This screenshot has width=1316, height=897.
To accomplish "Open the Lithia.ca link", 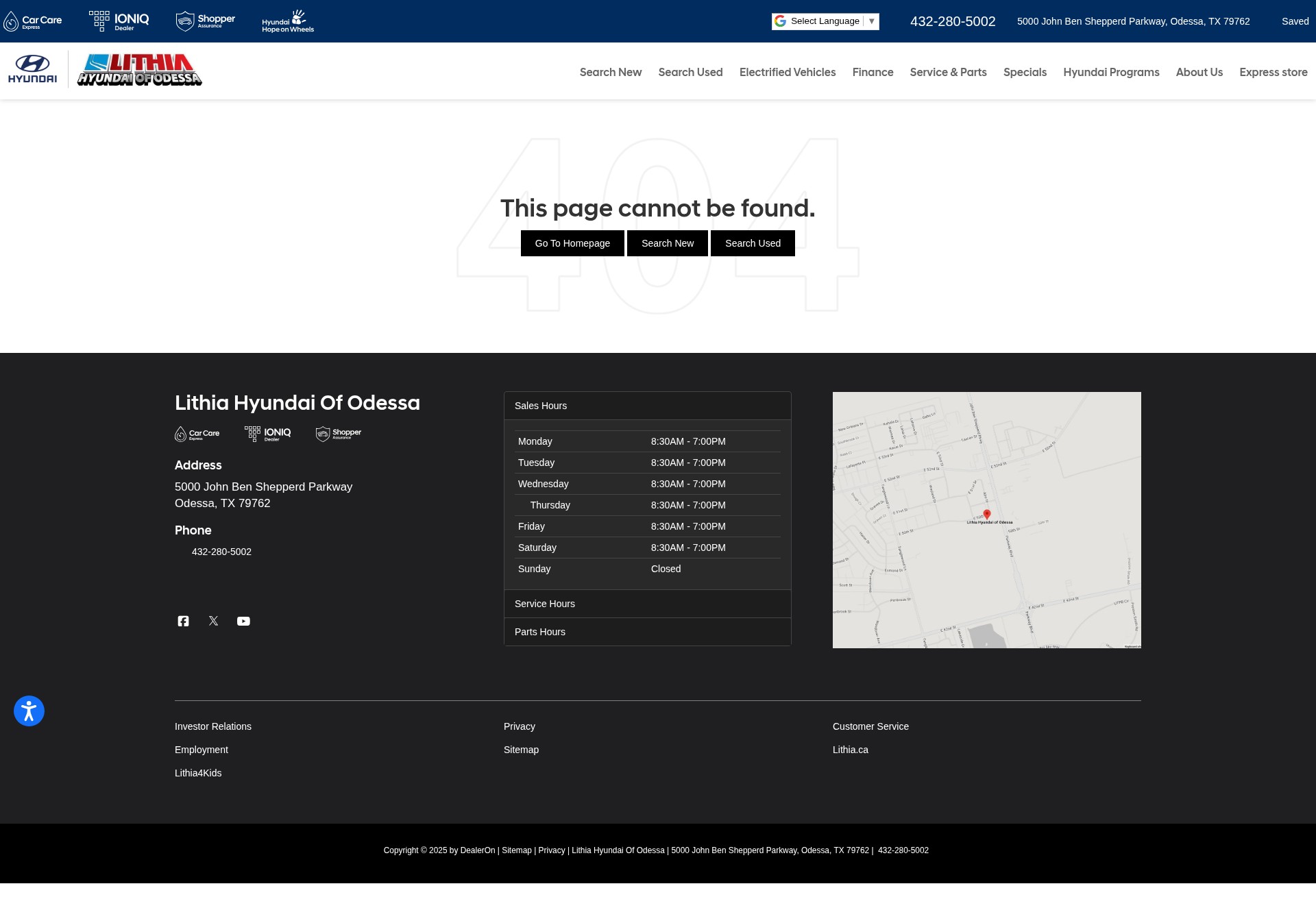I will (x=851, y=750).
